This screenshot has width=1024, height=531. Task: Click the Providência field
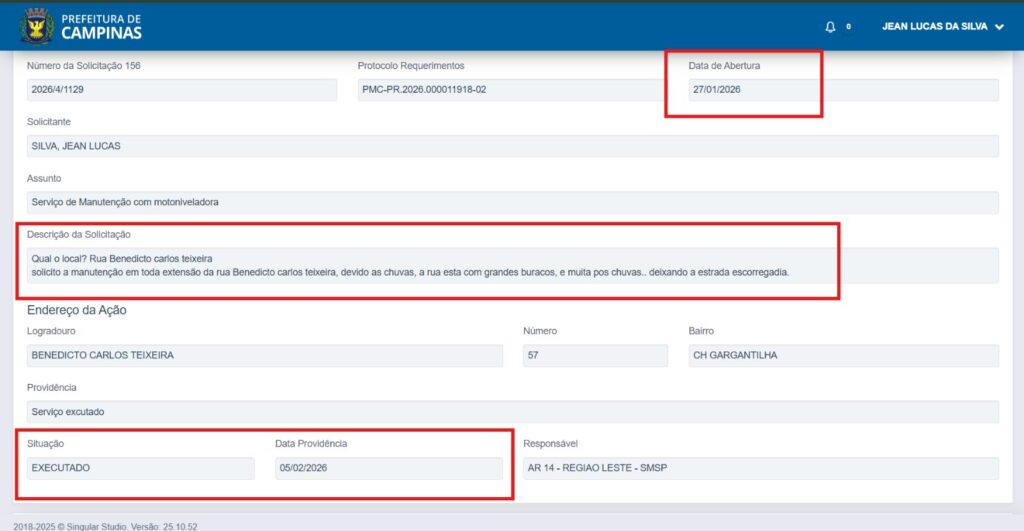point(512,412)
